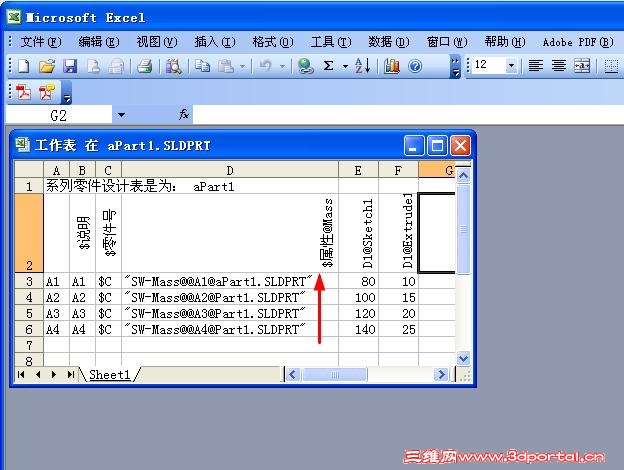Screen dimensions: 624x470
Task: Click cell with value 140
Action: 359,329
